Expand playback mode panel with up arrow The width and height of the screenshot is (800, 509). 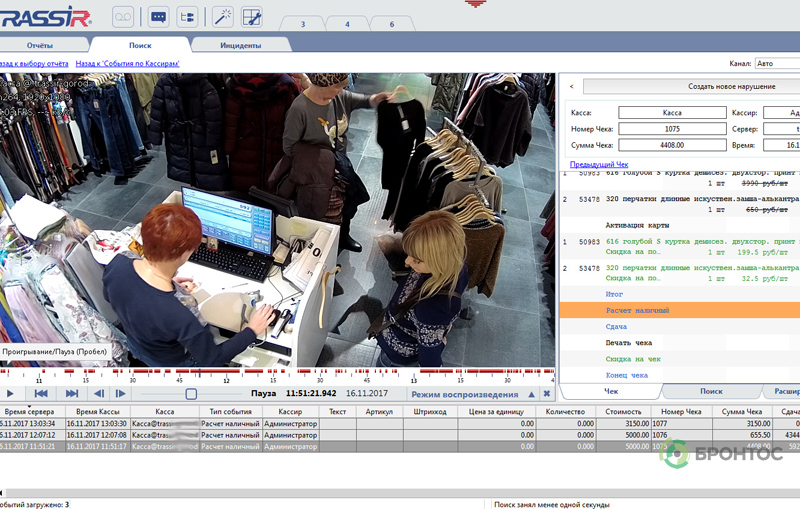531,394
